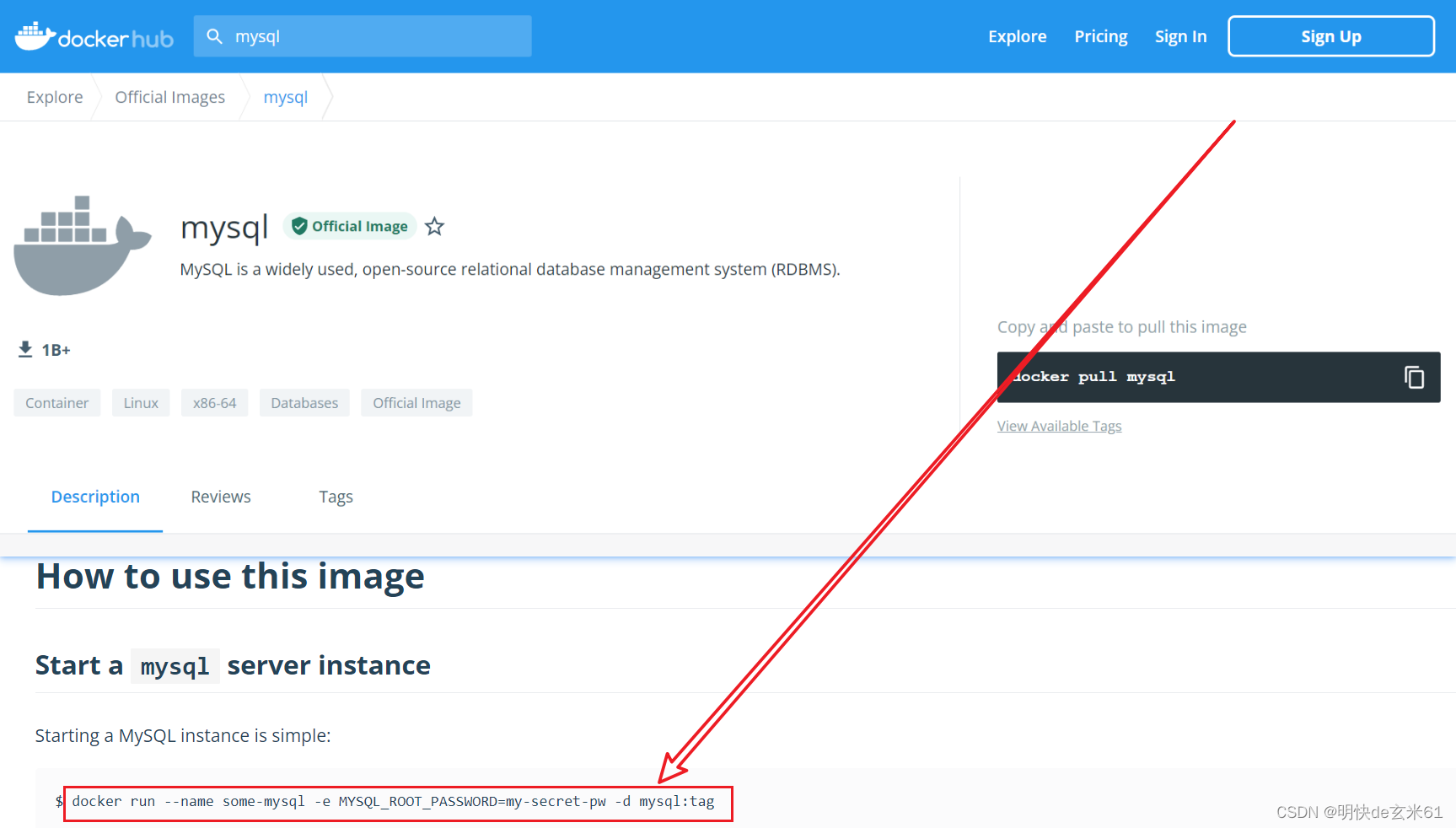Switch to the Description tab
The height and width of the screenshot is (828, 1456).
95,497
